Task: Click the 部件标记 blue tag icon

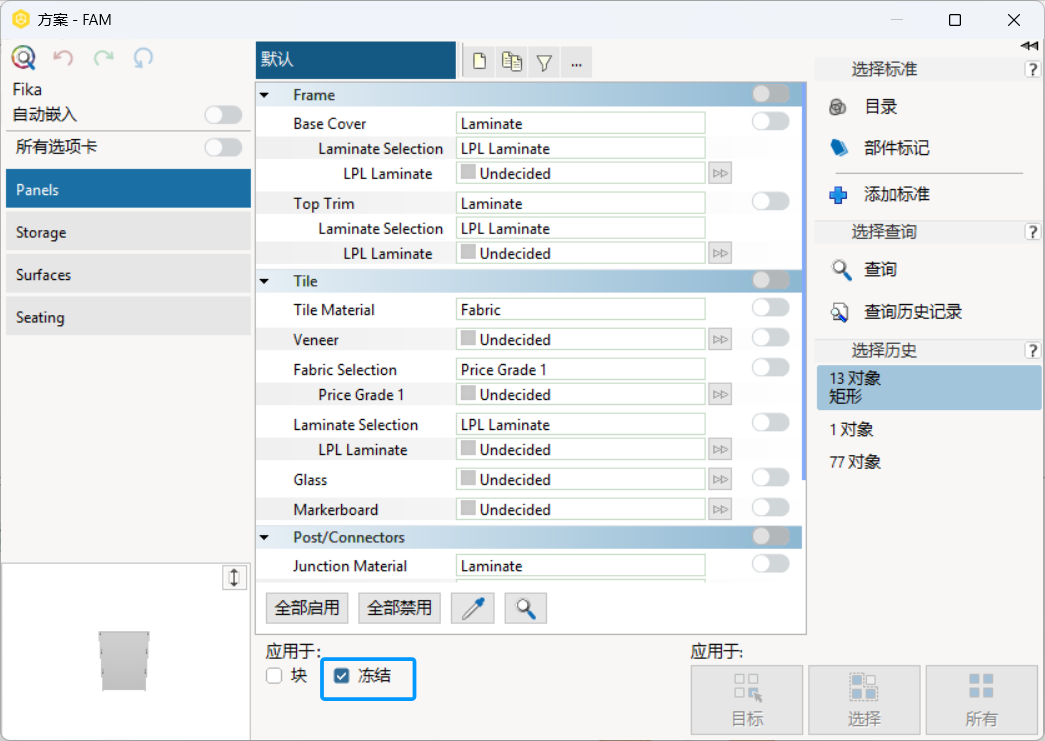Action: [839, 148]
